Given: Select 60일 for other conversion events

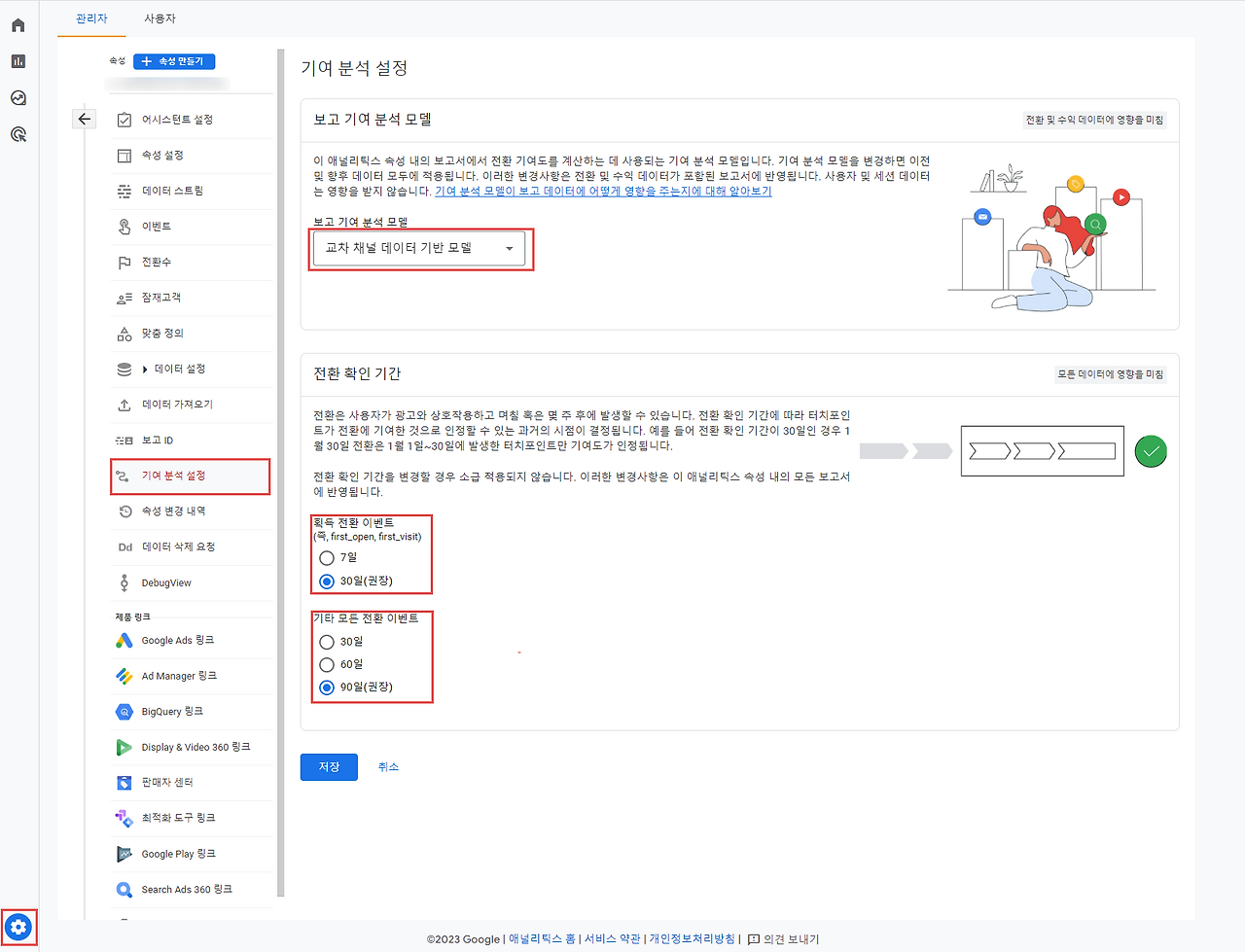Looking at the screenshot, I should 327,664.
